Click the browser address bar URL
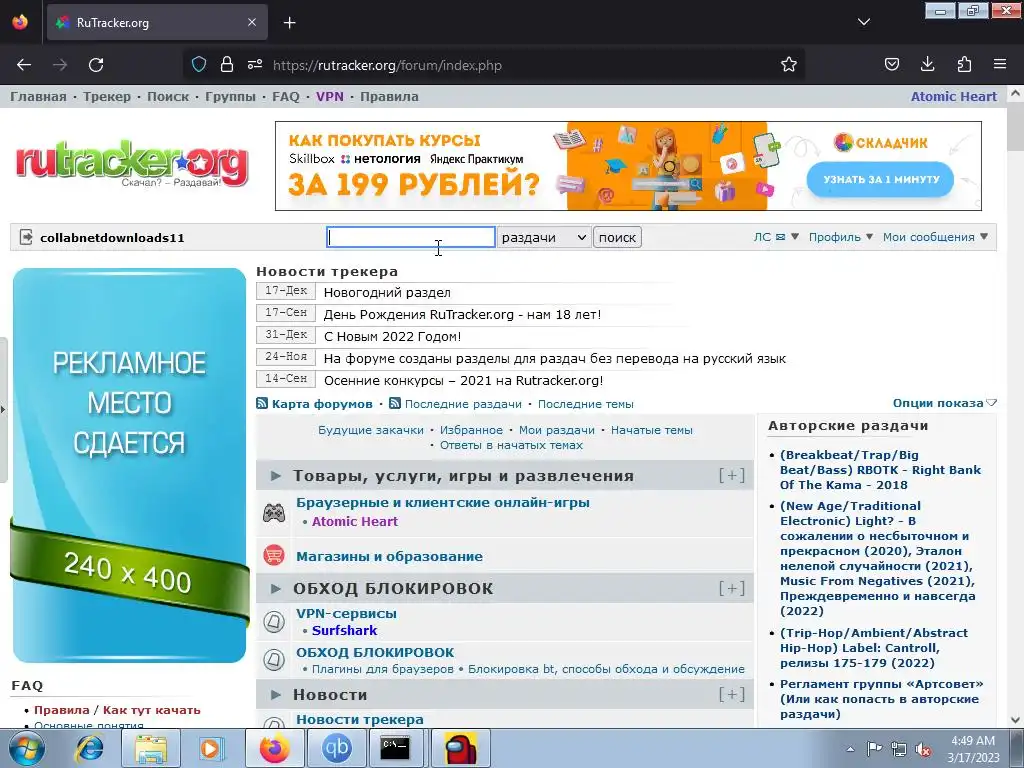Image resolution: width=1024 pixels, height=768 pixels. point(387,65)
